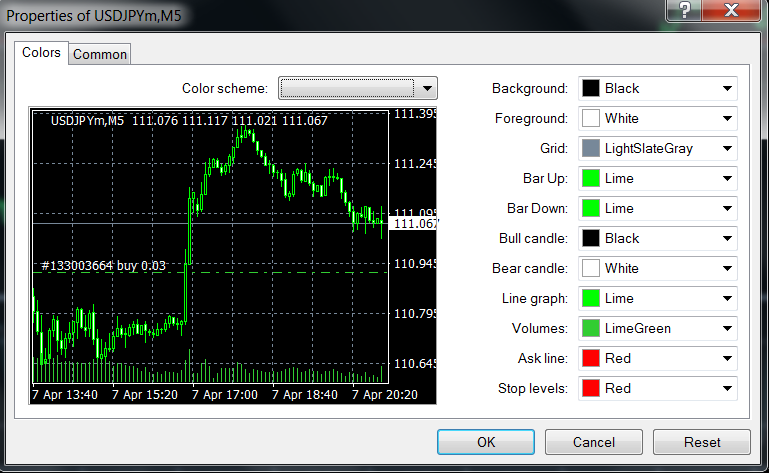Image resolution: width=769 pixels, height=473 pixels.
Task: Switch to the Common tab
Action: tap(100, 54)
